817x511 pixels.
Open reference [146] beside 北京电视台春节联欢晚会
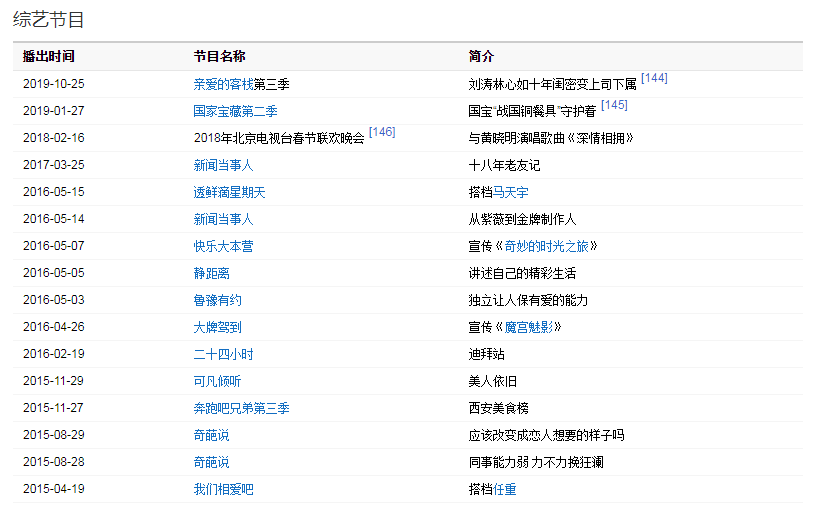(x=382, y=132)
